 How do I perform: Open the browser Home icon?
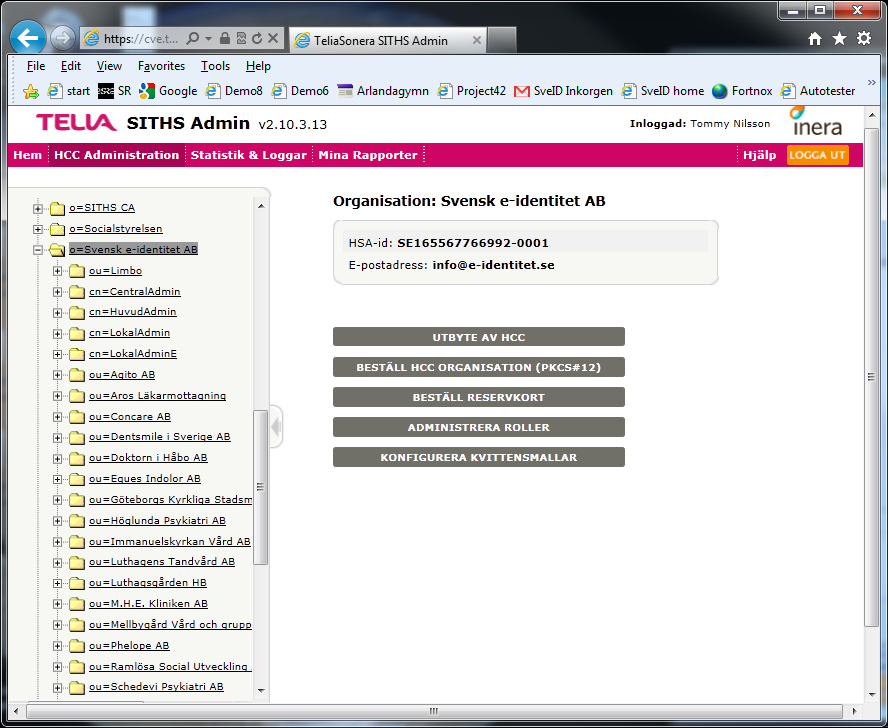[x=815, y=39]
